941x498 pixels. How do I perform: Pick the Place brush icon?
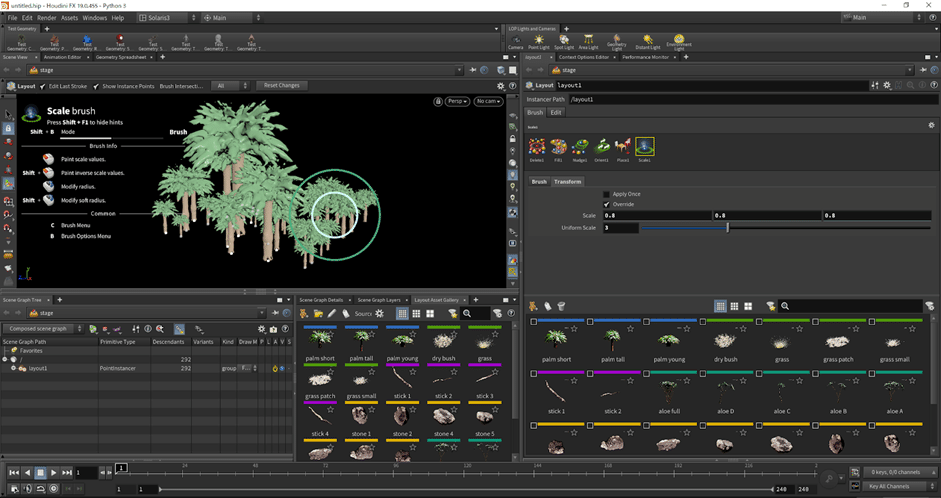pyautogui.click(x=623, y=148)
